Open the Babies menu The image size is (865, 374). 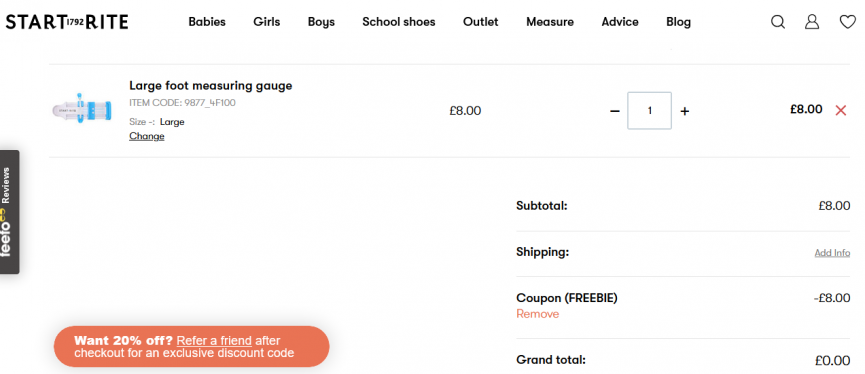207,22
